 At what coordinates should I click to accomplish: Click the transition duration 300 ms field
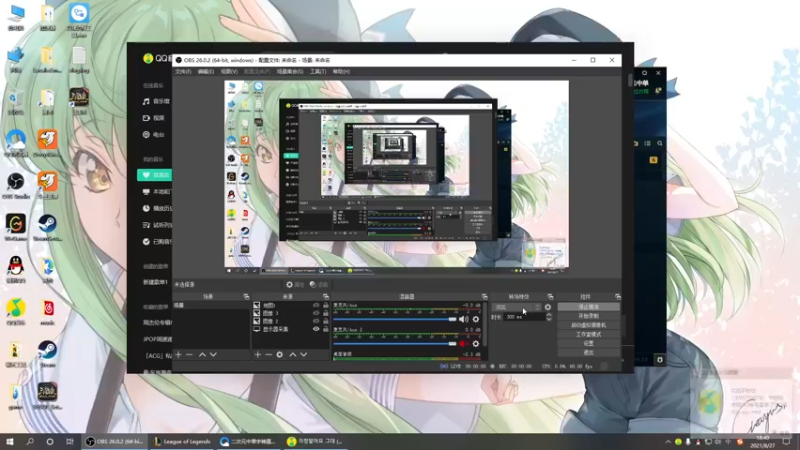524,317
